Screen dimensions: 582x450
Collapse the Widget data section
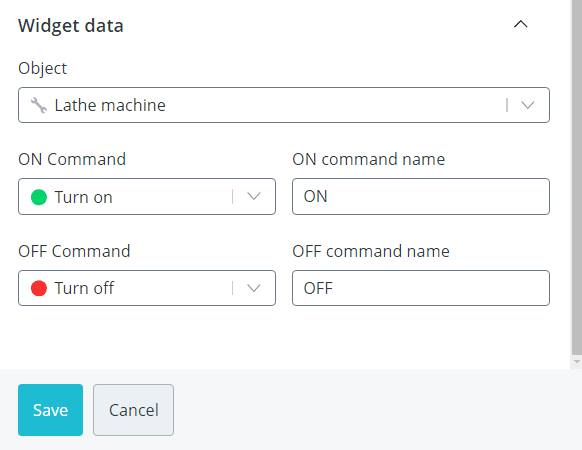520,25
